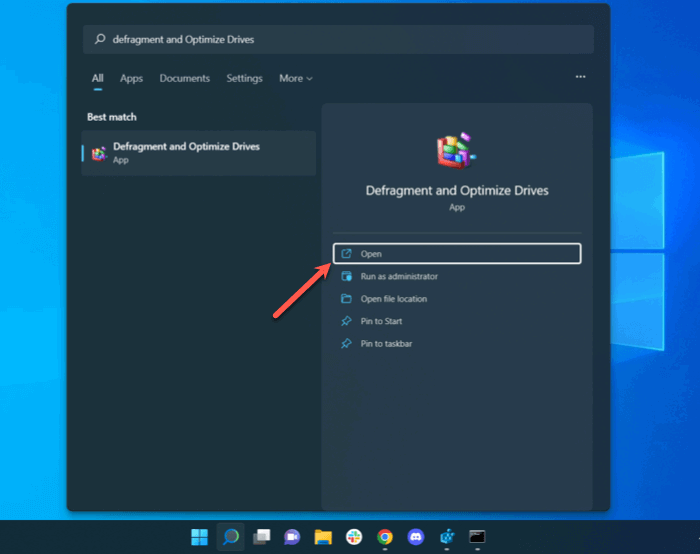This screenshot has width=700, height=554.
Task: Click the pin icon beside Pin to taskbar
Action: coord(346,343)
